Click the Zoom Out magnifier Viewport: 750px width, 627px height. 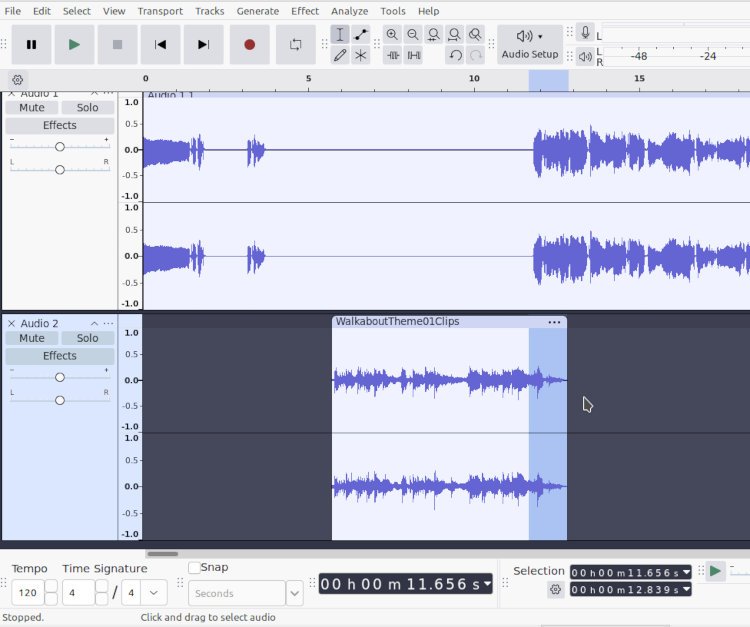coord(413,34)
